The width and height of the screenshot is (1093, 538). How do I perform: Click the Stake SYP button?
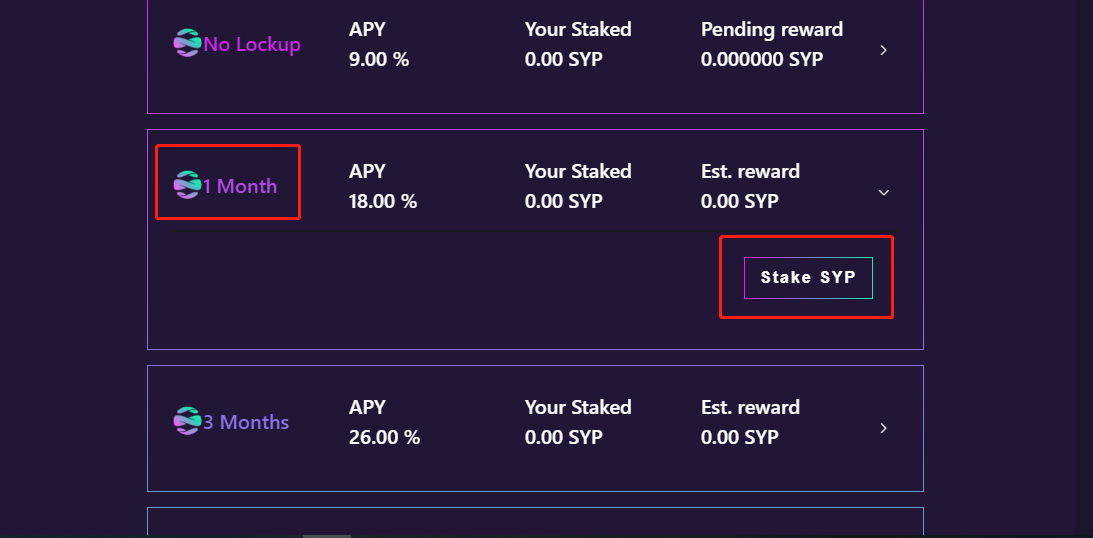(x=808, y=277)
